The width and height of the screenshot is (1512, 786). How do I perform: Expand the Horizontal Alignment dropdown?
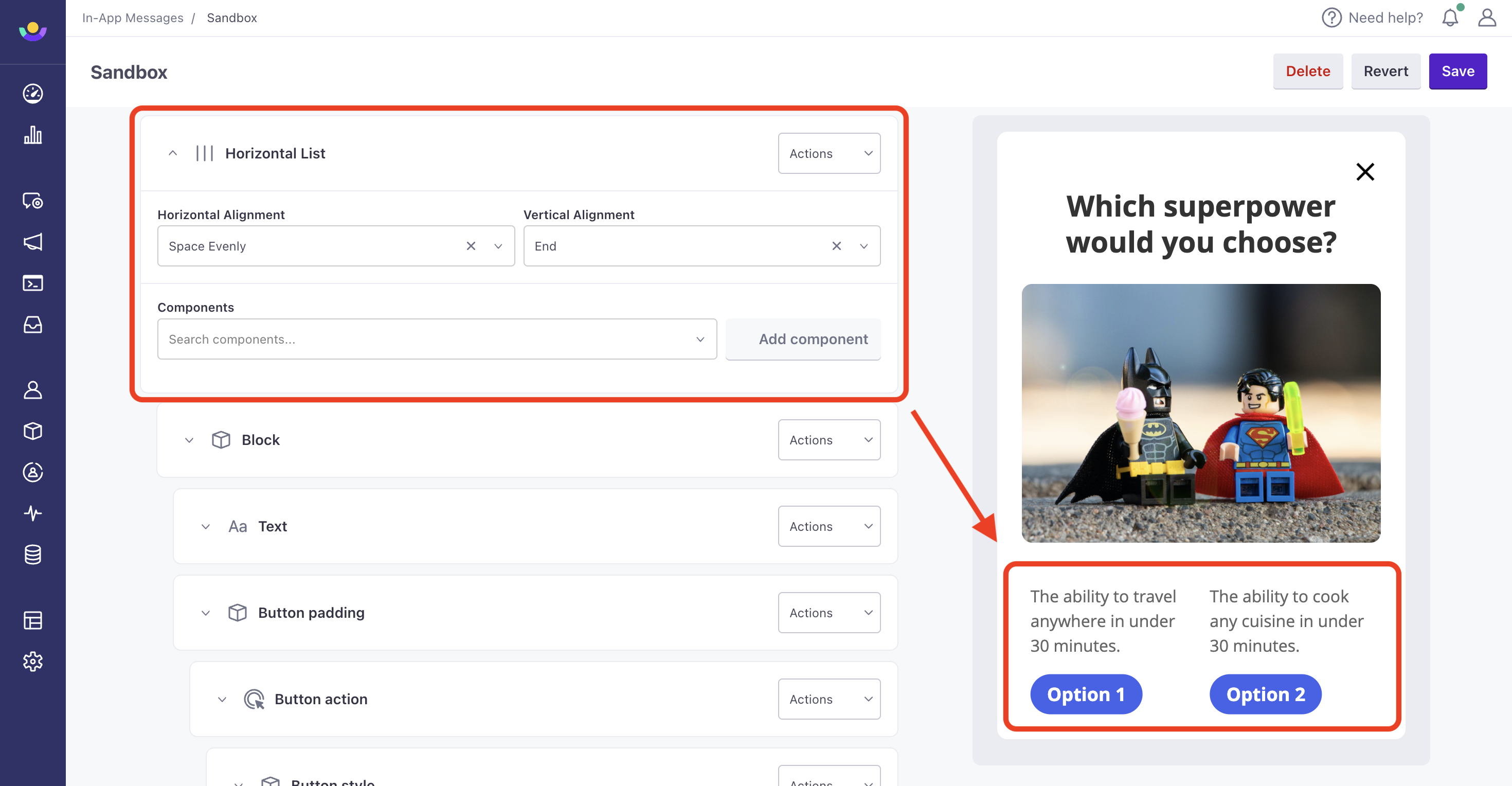tap(498, 245)
